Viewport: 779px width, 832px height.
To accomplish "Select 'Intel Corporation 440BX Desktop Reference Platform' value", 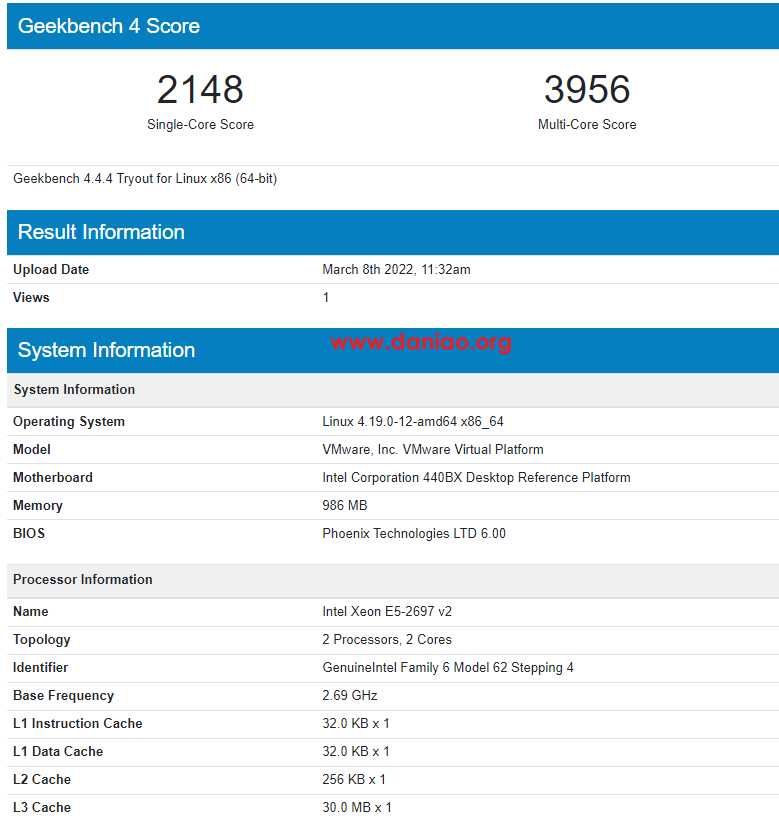I will (476, 478).
